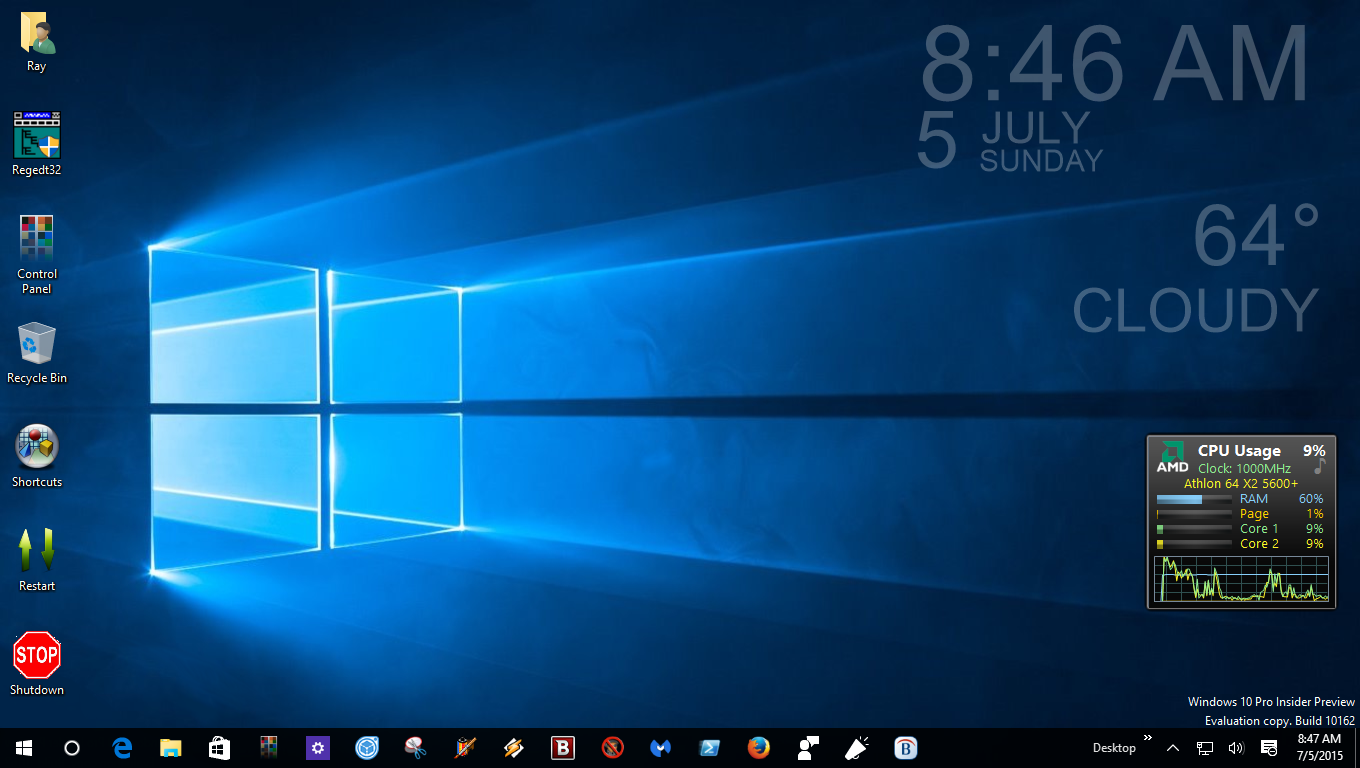Image resolution: width=1360 pixels, height=768 pixels.
Task: Click the CLOUDY weather text
Action: (1196, 310)
